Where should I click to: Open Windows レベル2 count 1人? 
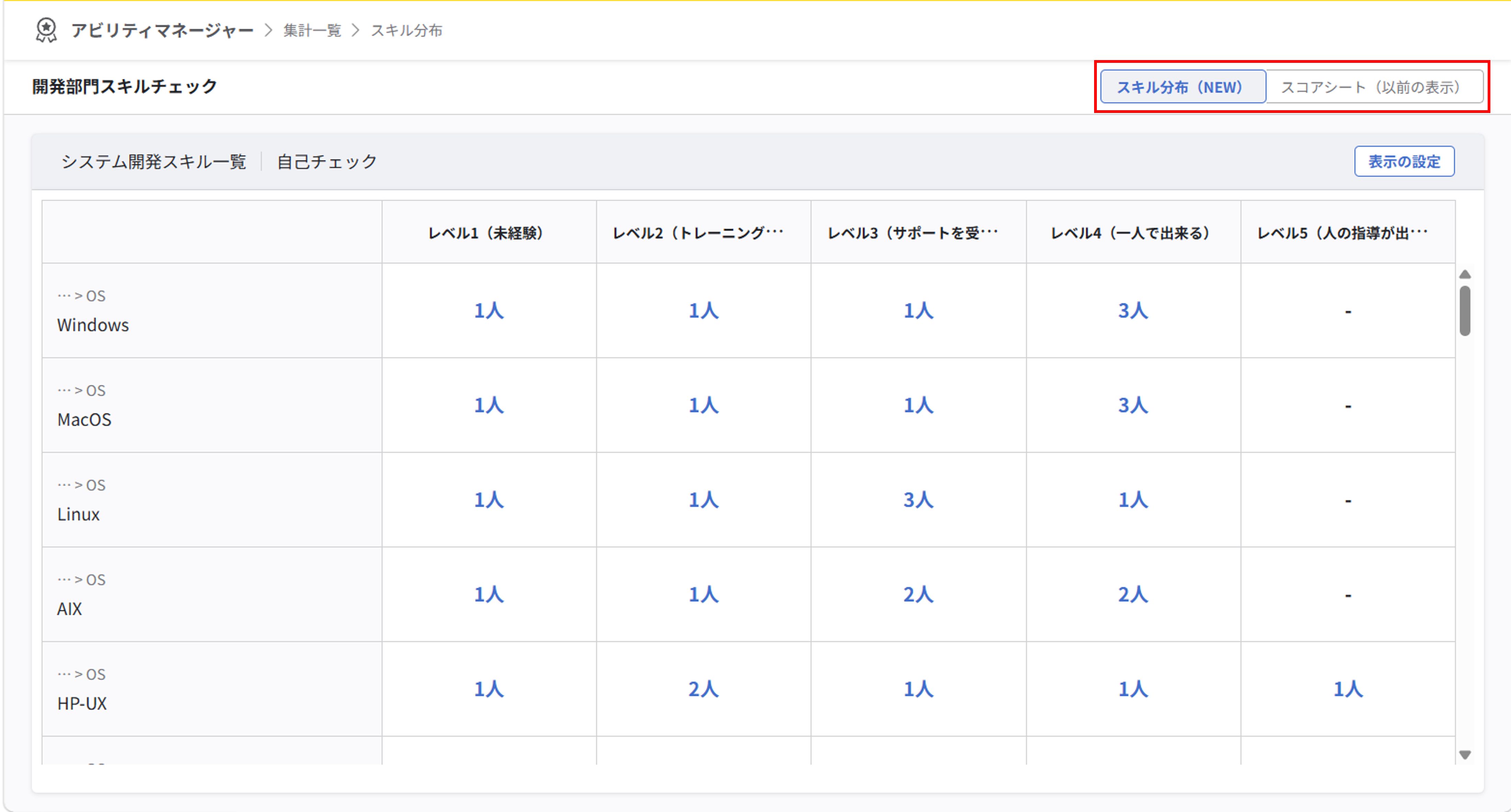coord(704,310)
